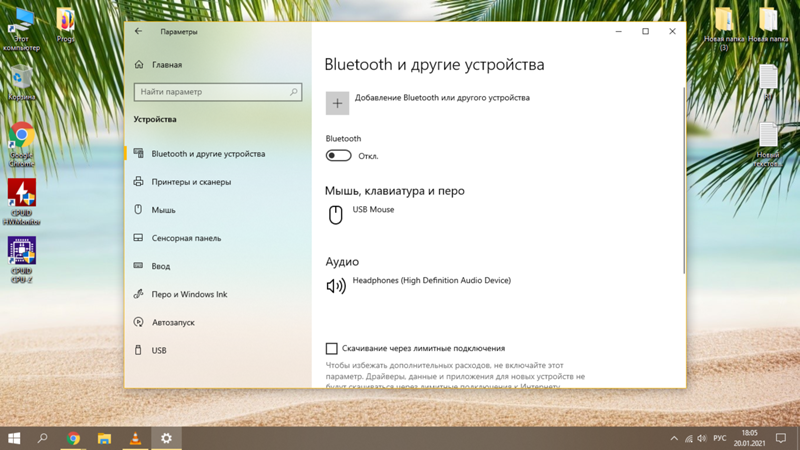Open the volume icon in system tray
This screenshot has width=800, height=450.
click(x=702, y=438)
